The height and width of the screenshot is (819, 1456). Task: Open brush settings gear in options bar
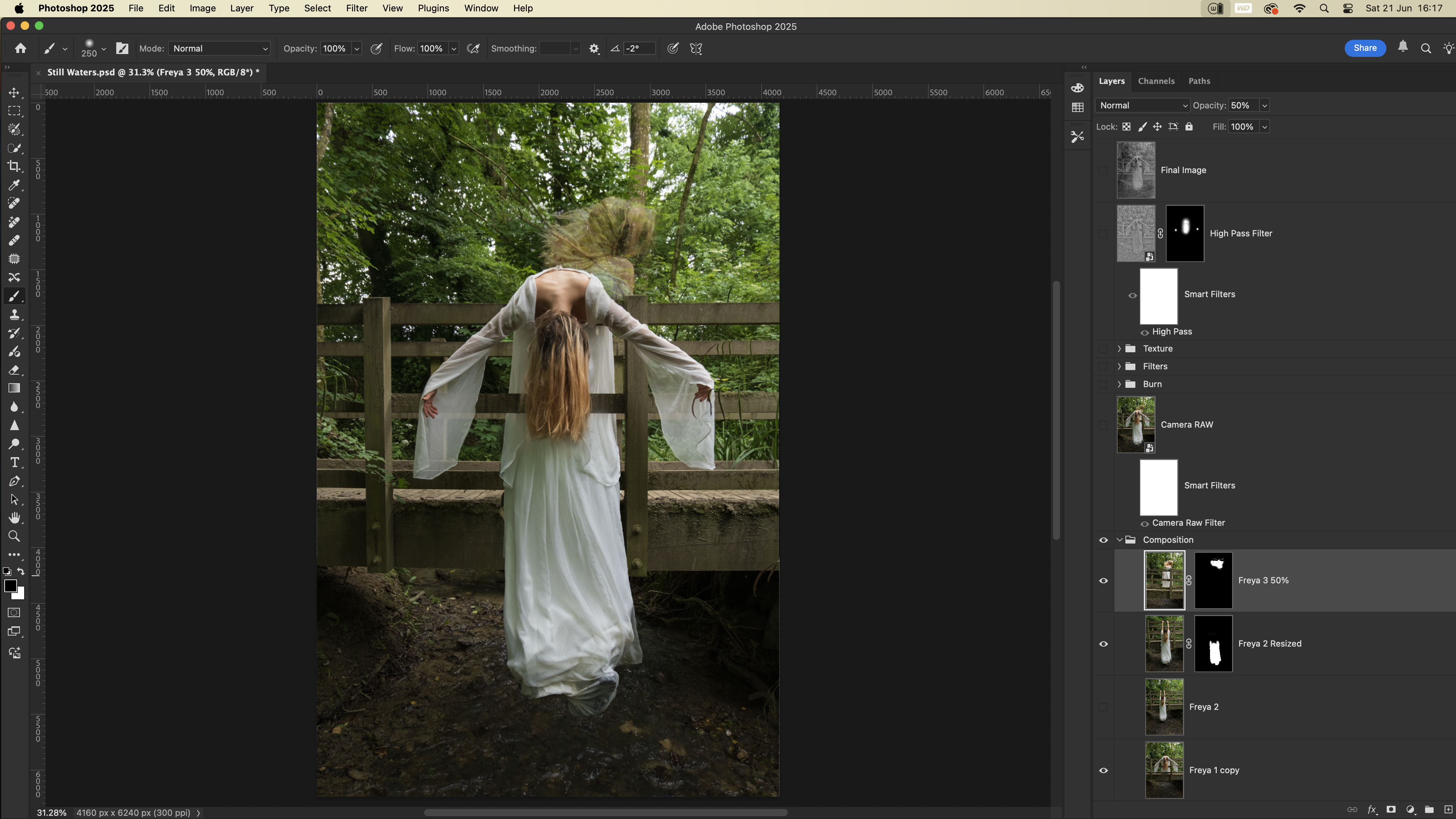click(x=594, y=49)
